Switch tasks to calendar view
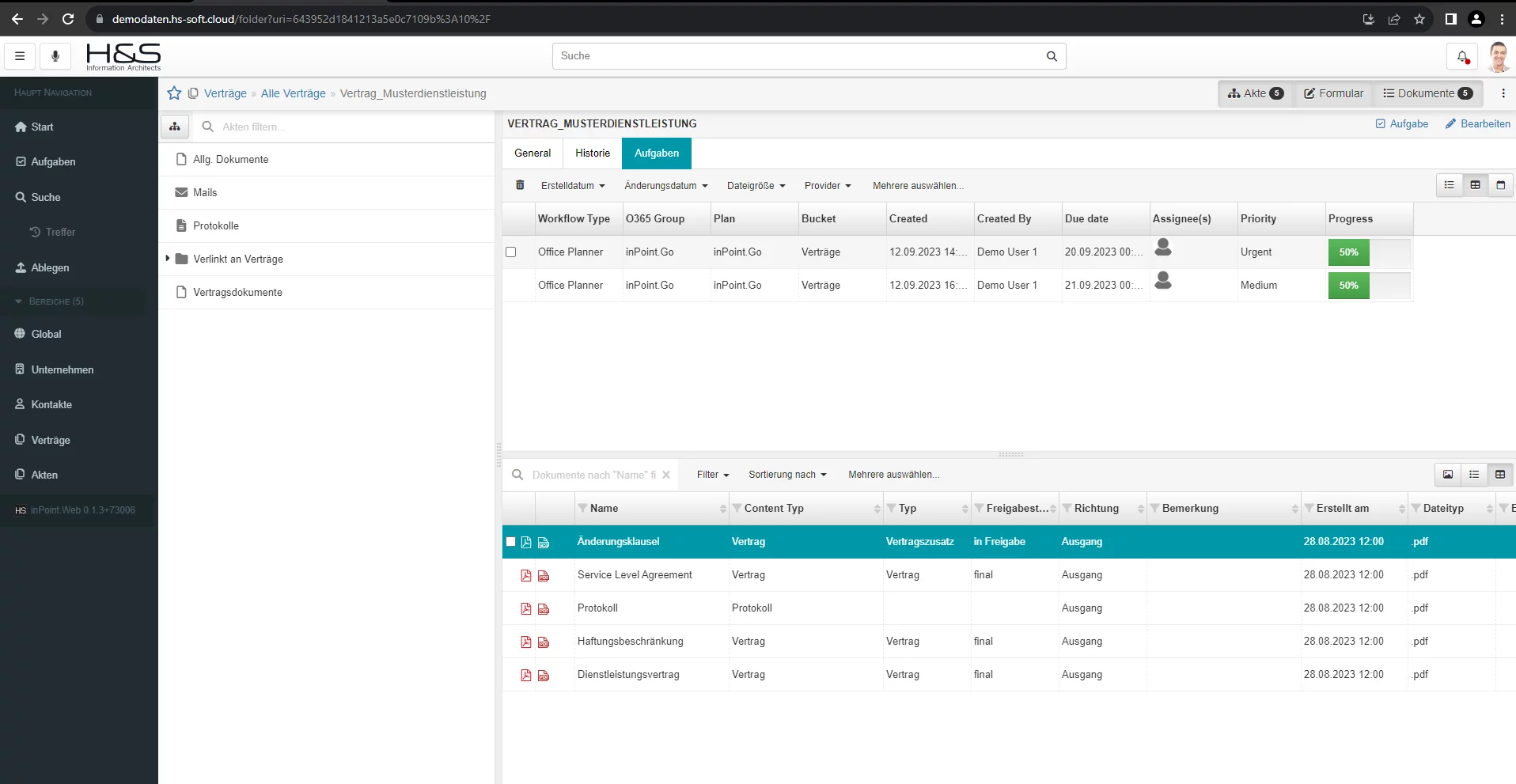This screenshot has width=1516, height=784. click(x=1500, y=185)
